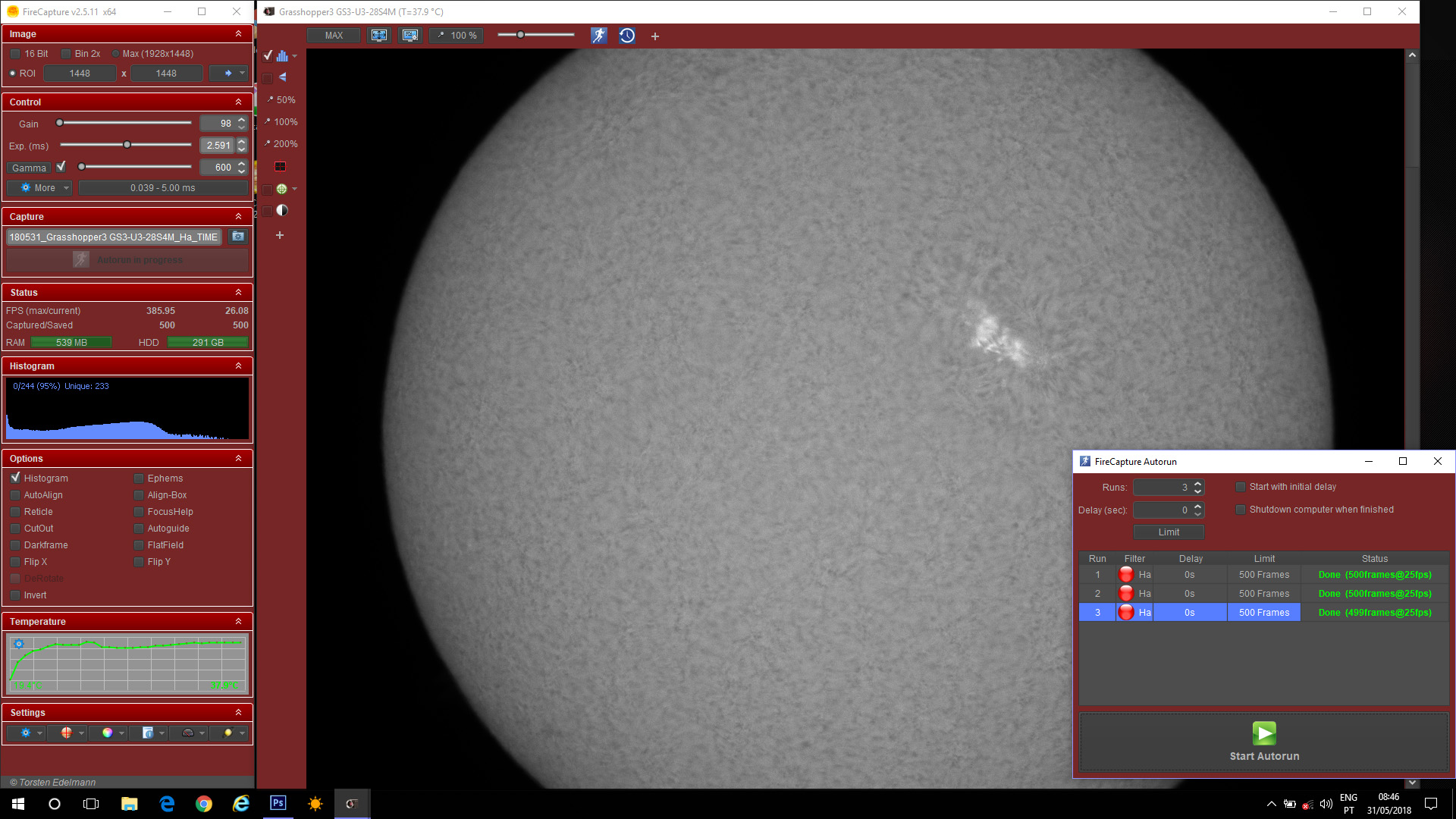Click Start Autorun button
1456x819 pixels.
(1264, 742)
